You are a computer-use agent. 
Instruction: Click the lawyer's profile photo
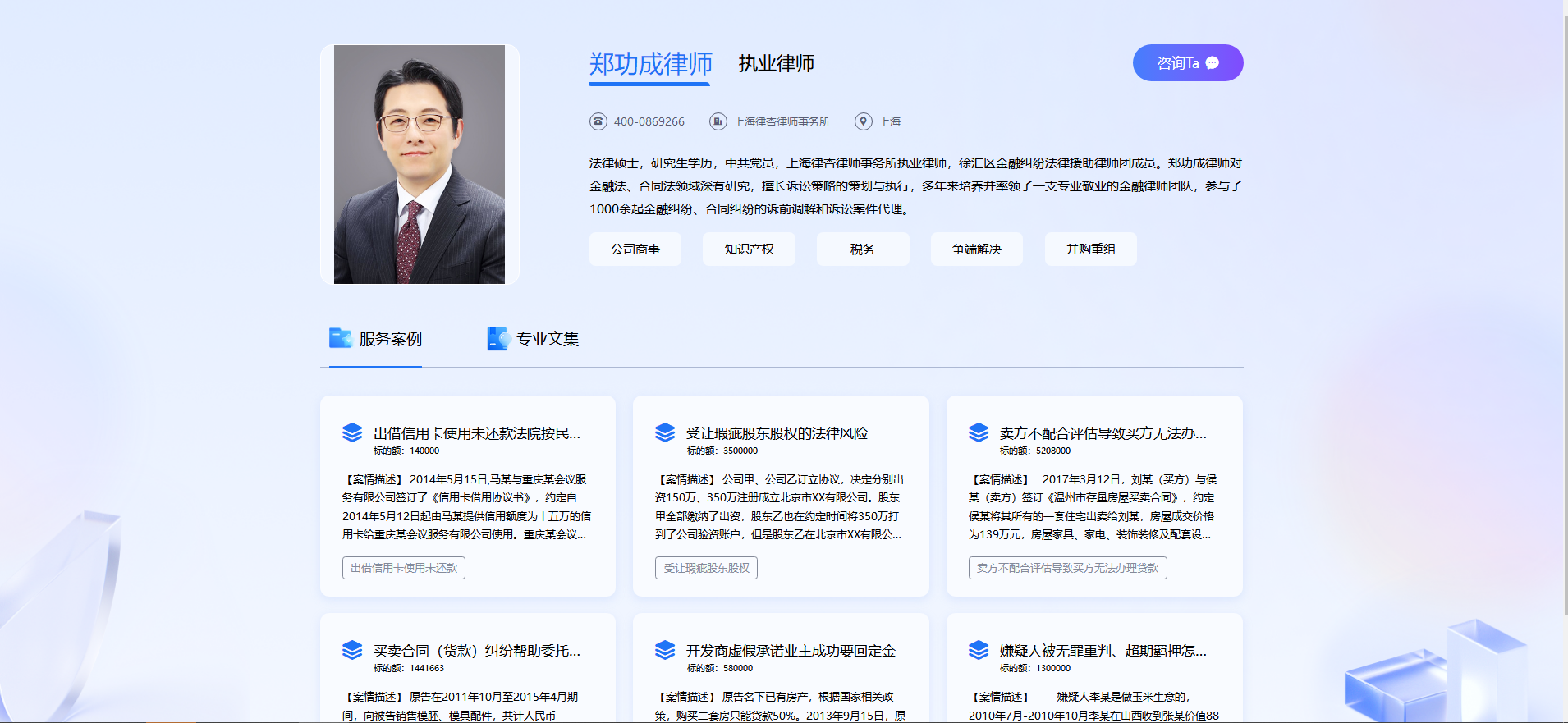tap(420, 164)
